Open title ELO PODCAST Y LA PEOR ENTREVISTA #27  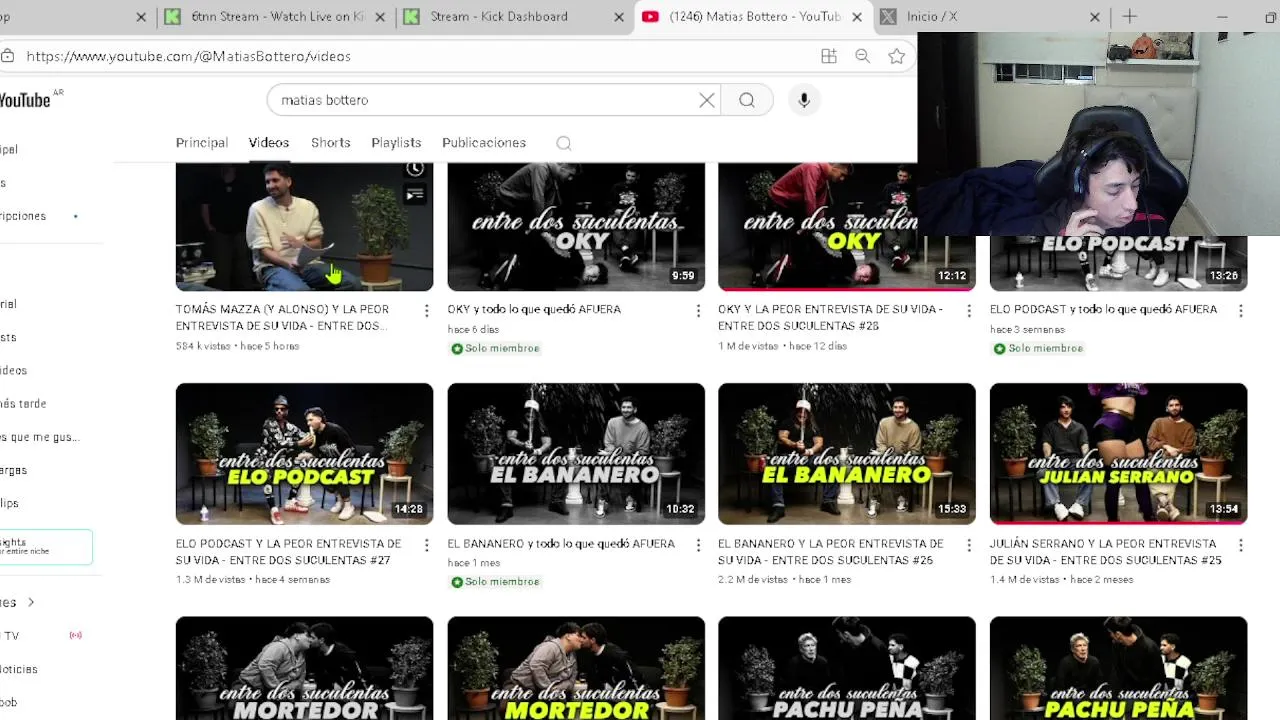click(x=288, y=552)
